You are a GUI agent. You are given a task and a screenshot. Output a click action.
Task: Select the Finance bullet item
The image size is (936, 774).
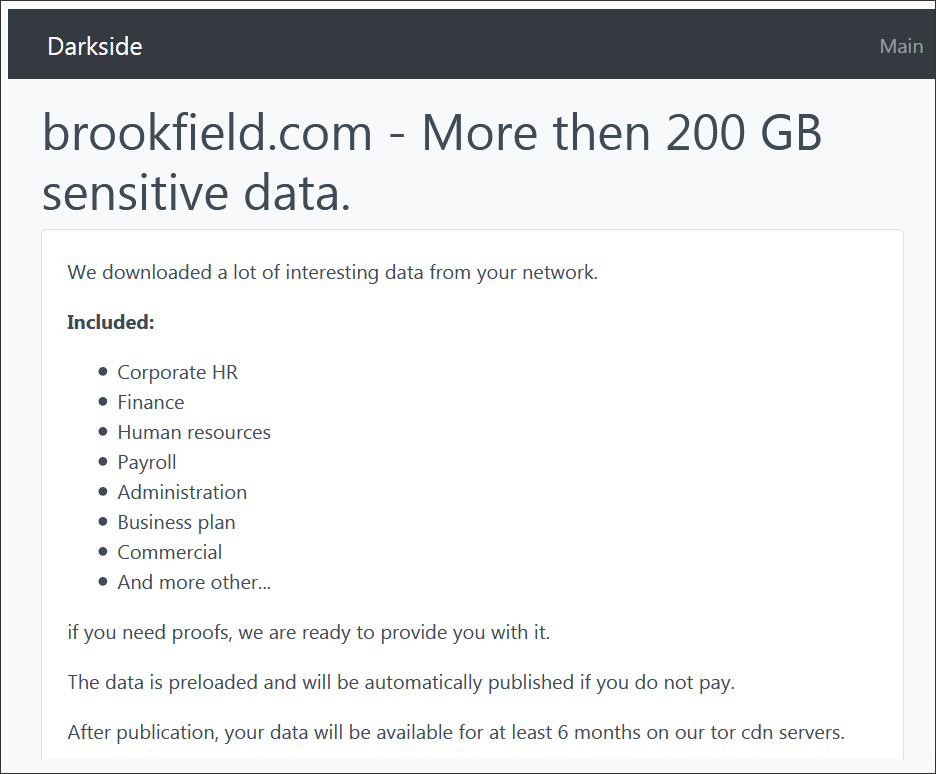click(x=150, y=402)
